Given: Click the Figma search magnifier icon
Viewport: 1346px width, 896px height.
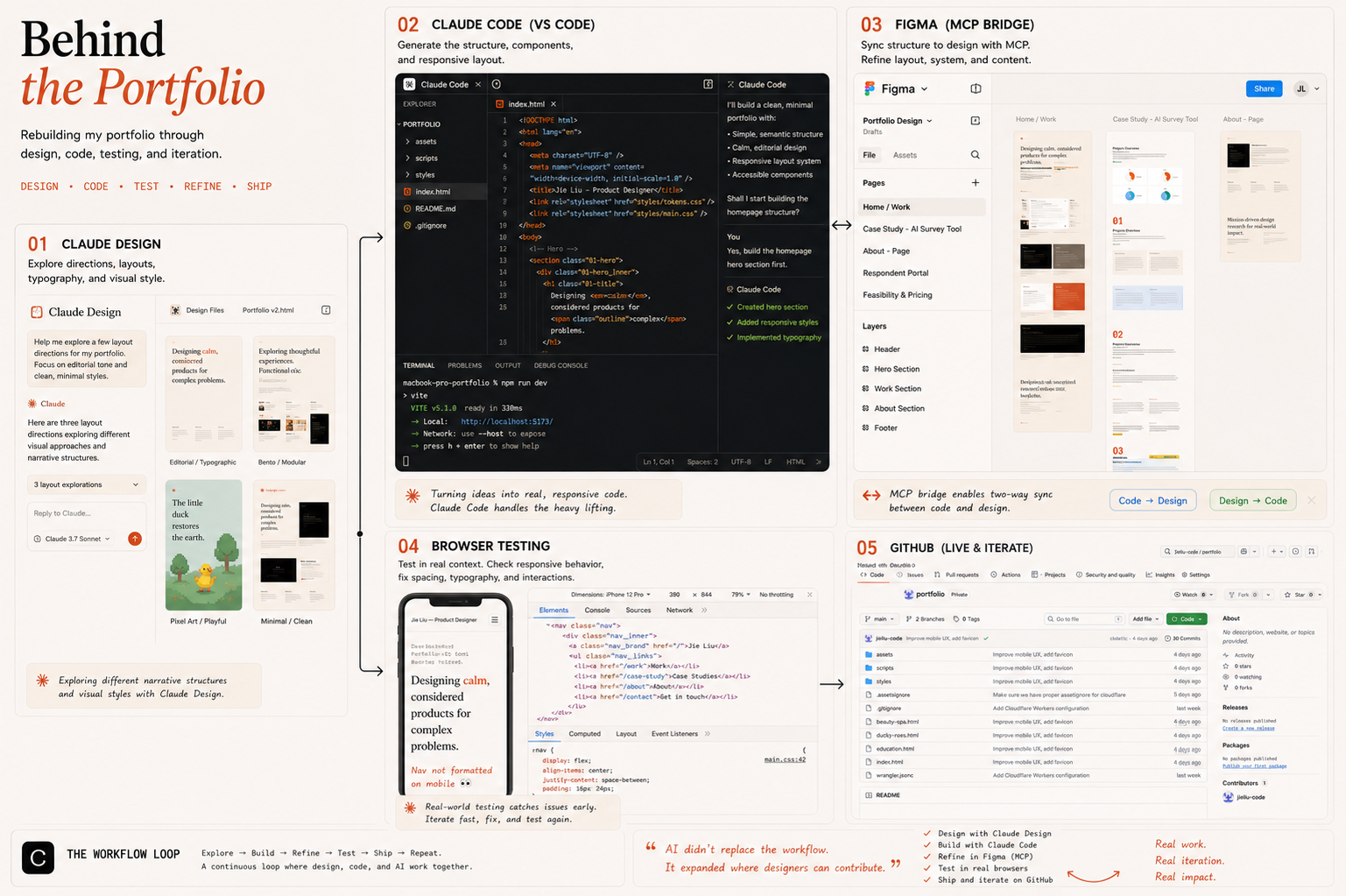Looking at the screenshot, I should click(x=975, y=155).
